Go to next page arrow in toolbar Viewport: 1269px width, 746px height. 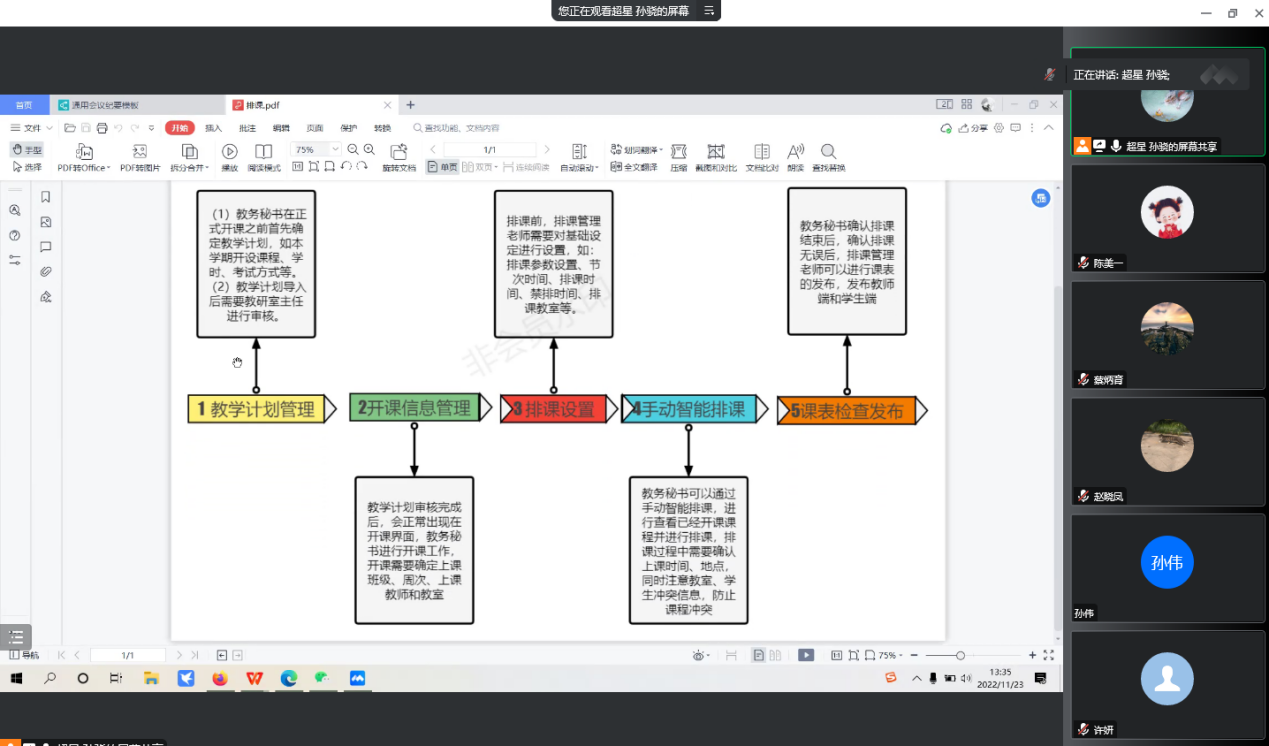[x=547, y=149]
